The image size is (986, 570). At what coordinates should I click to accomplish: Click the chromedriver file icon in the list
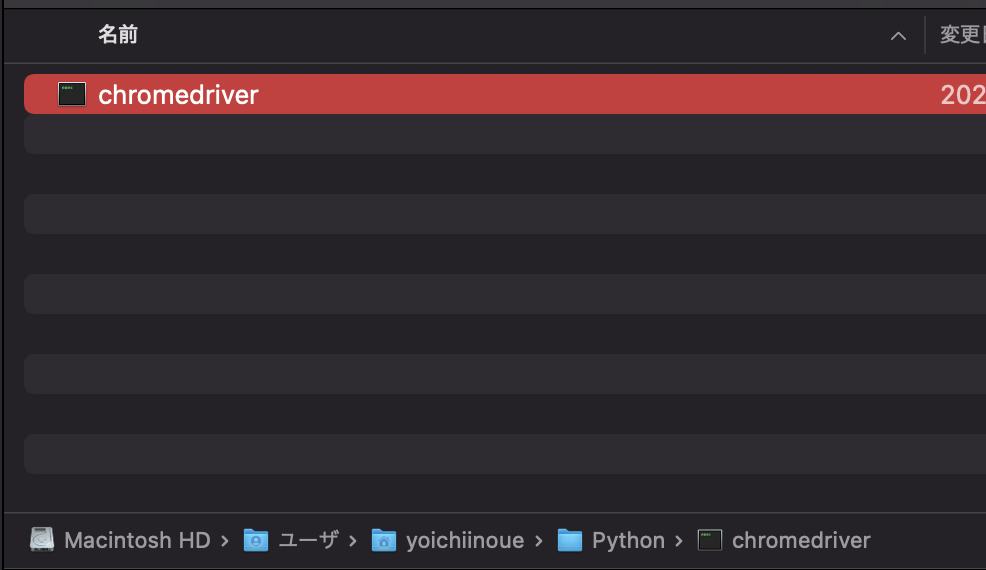[72, 94]
